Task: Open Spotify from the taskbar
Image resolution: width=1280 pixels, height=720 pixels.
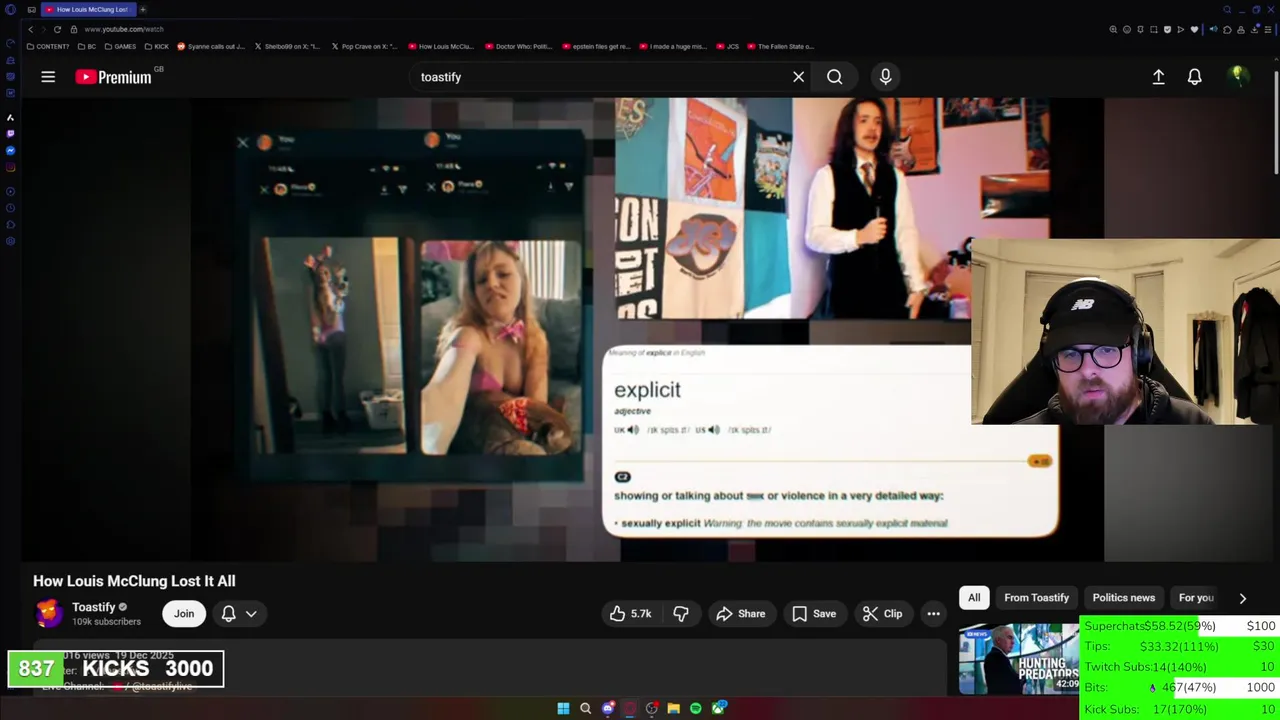Action: 696,708
